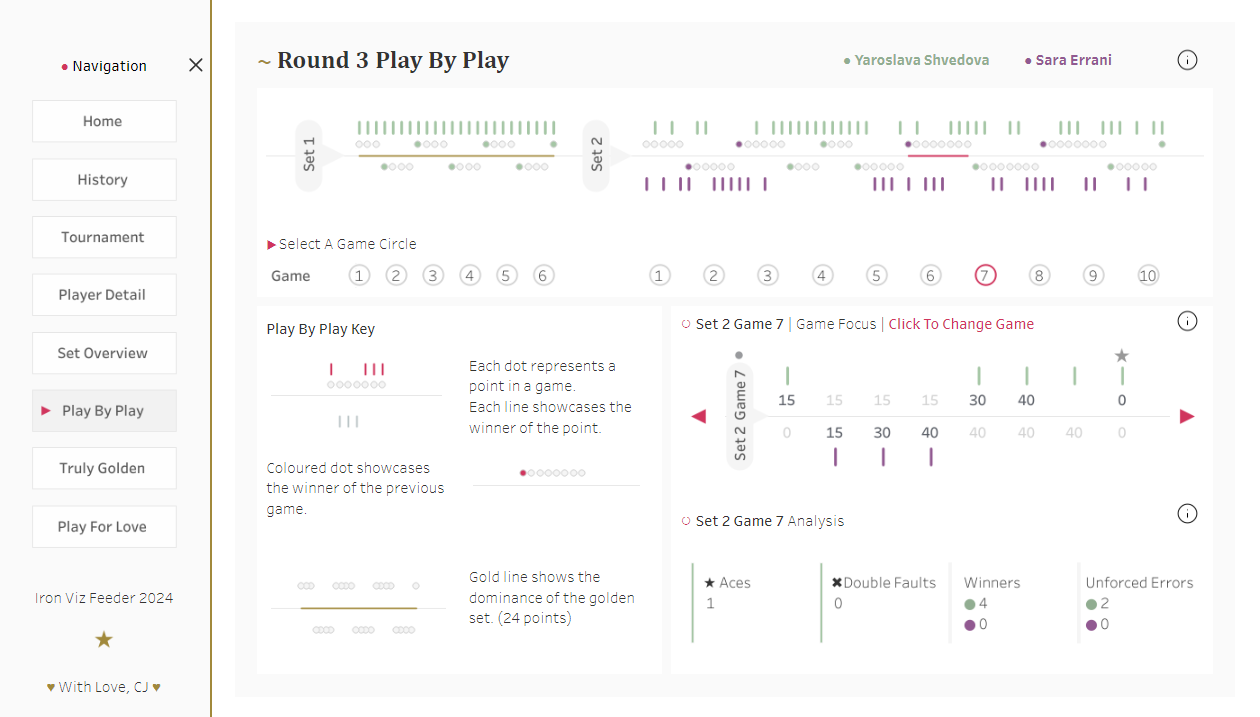Close the Navigation panel with the X
This screenshot has height=717, width=1260.
[196, 65]
